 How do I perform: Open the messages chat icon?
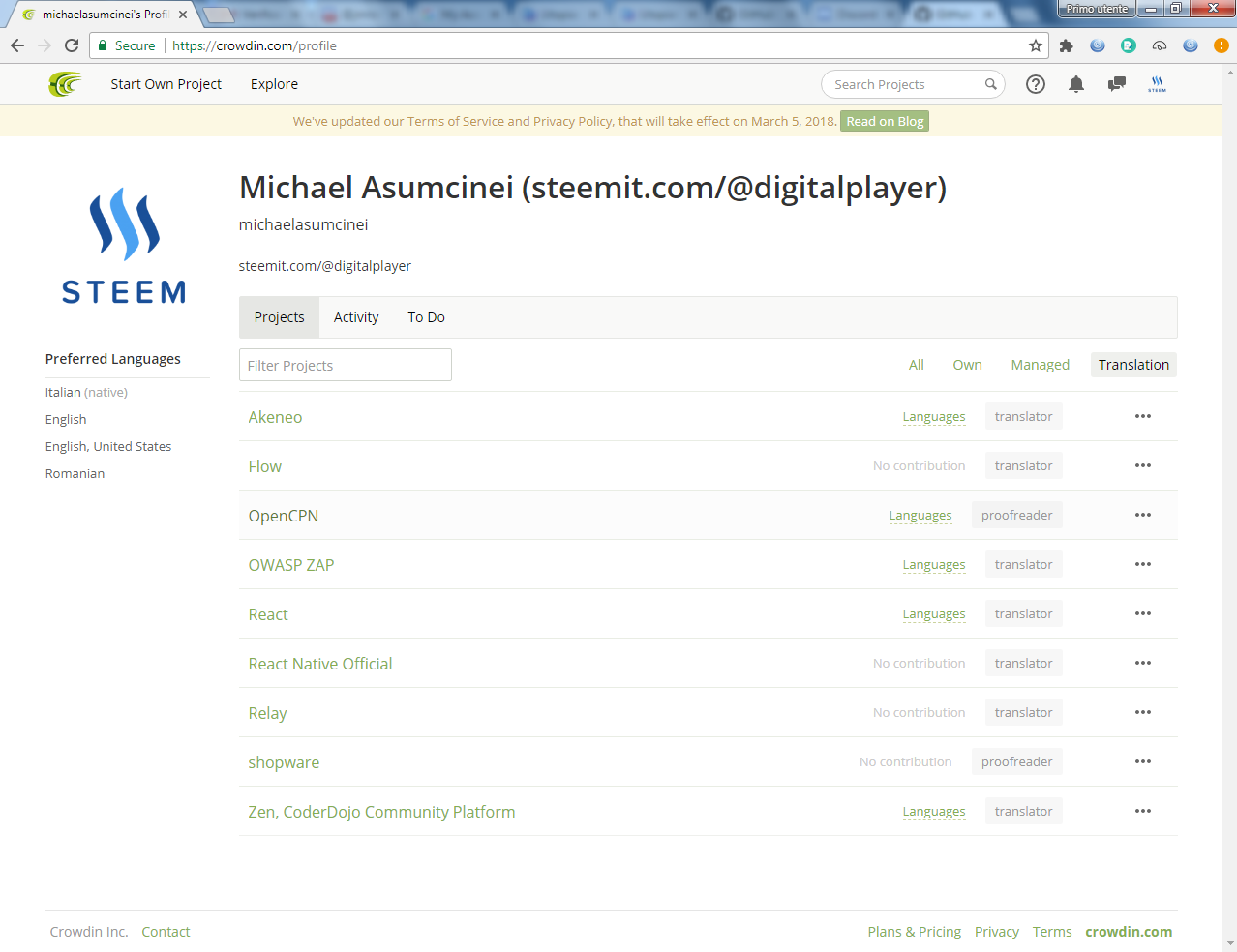click(1117, 84)
